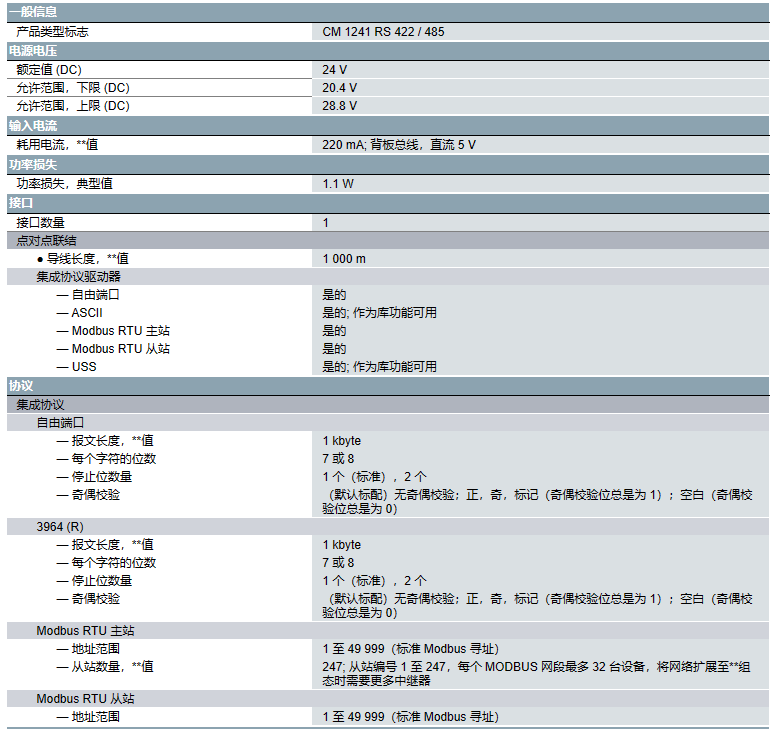This screenshot has height=729, width=772.
Task: Click the '24 V' value
Action: [x=334, y=70]
